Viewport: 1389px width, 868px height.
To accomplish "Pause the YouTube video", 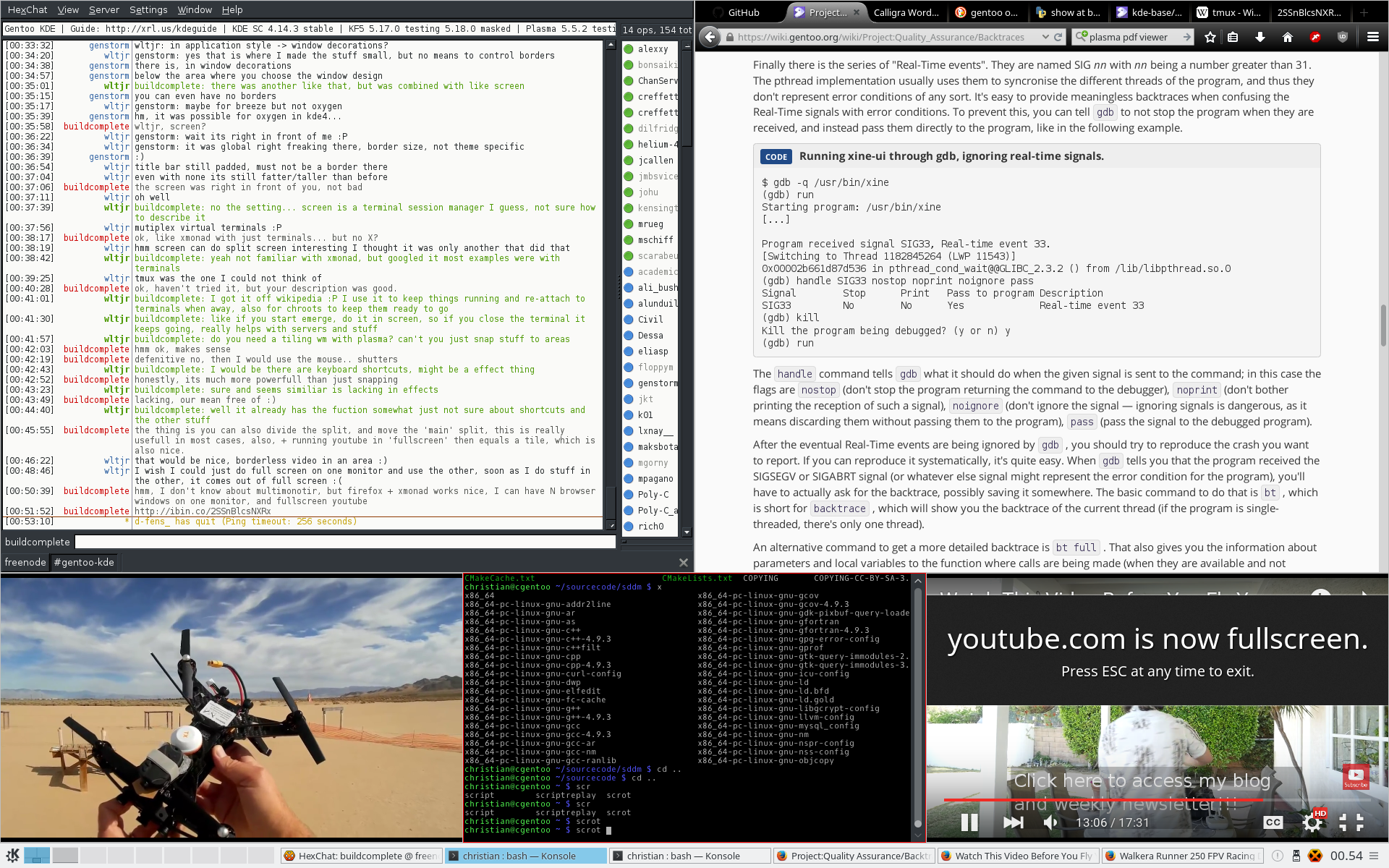I will (x=969, y=822).
